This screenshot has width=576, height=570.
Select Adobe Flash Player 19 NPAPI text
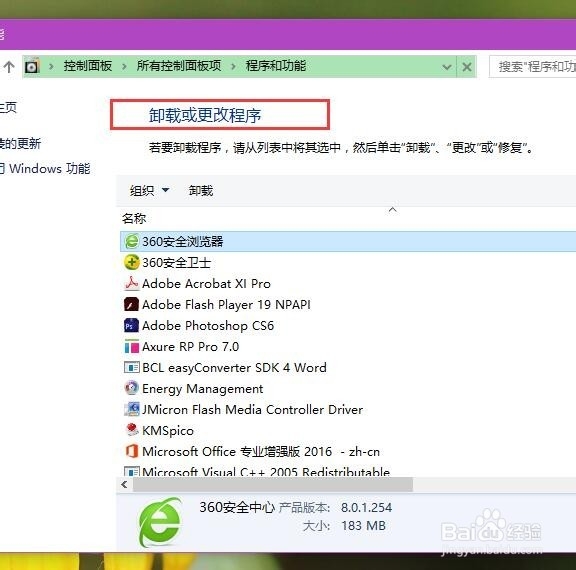click(x=226, y=304)
